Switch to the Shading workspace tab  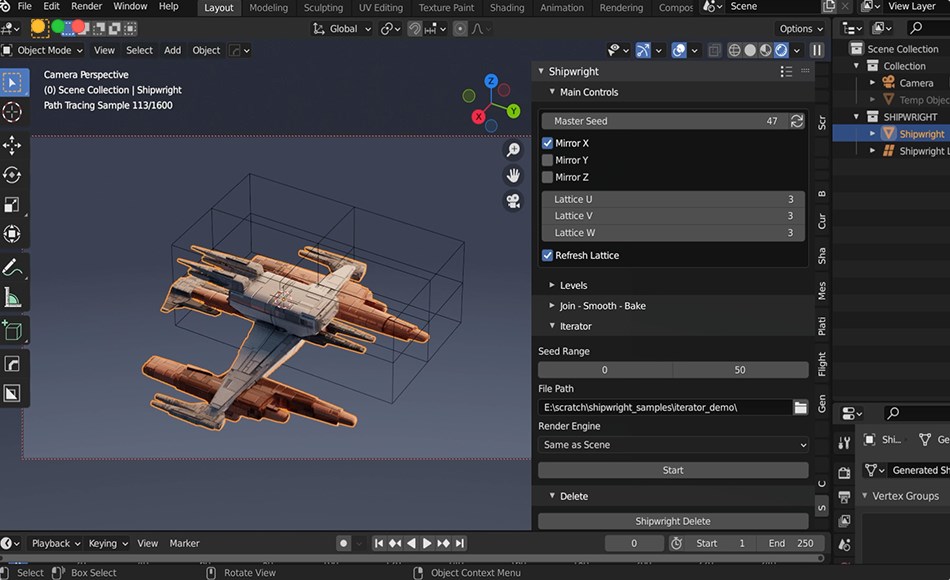point(507,7)
